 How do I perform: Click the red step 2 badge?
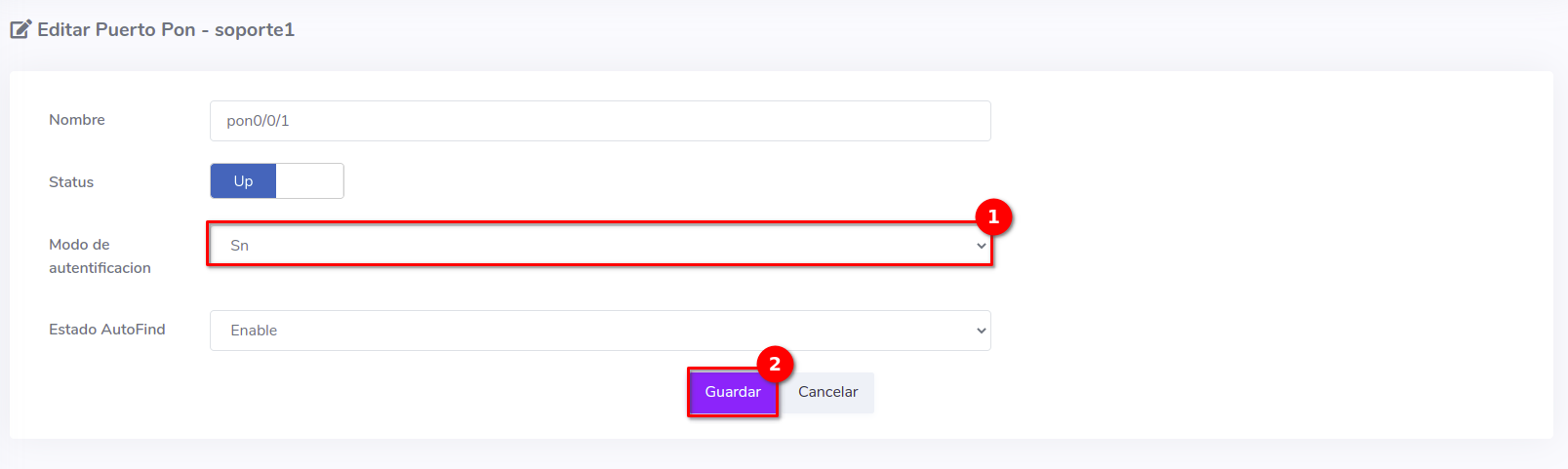pyautogui.click(x=775, y=364)
